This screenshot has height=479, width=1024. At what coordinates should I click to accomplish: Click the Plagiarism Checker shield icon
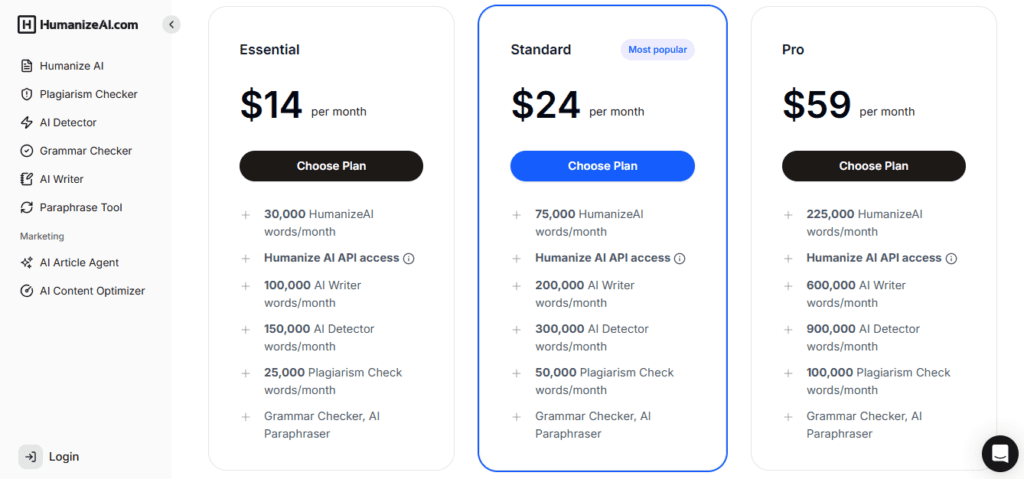point(27,94)
